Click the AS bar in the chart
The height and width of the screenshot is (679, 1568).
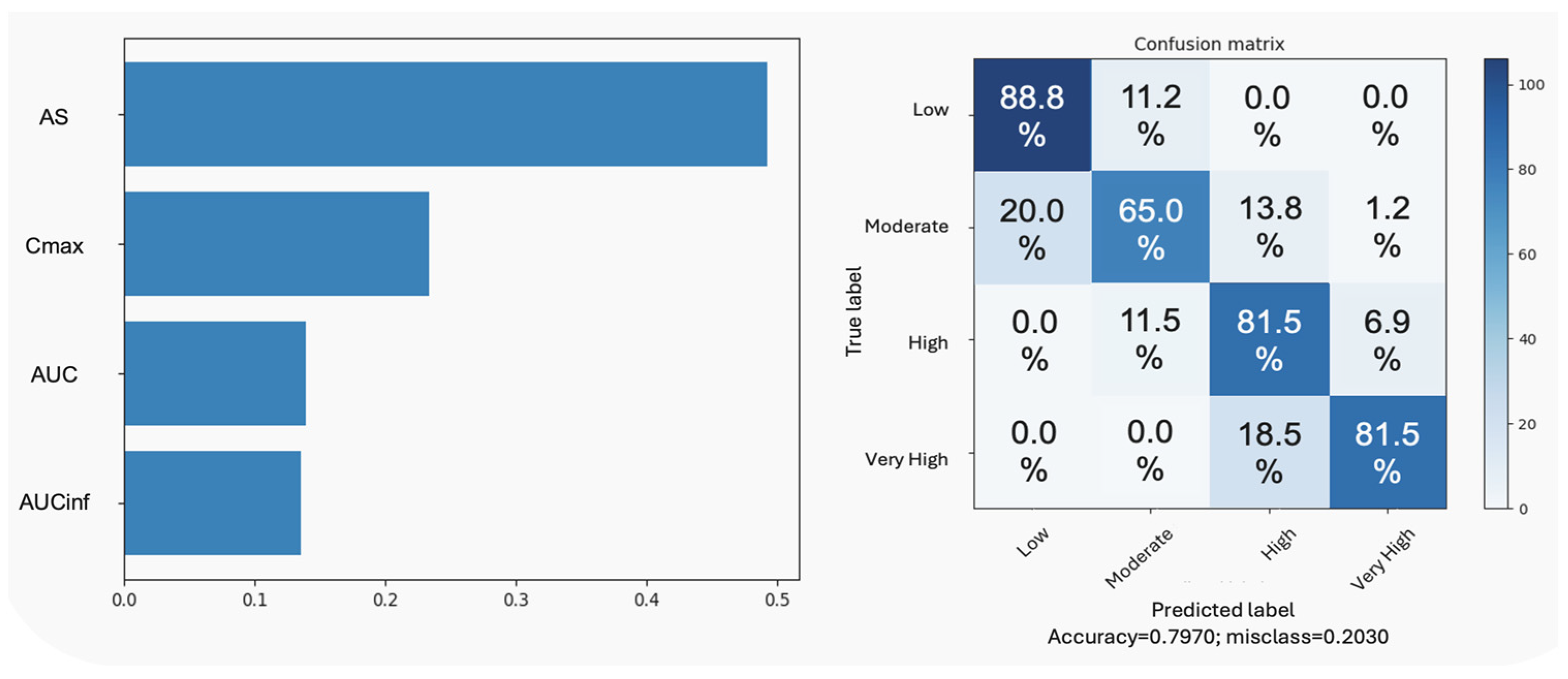pyautogui.click(x=446, y=114)
